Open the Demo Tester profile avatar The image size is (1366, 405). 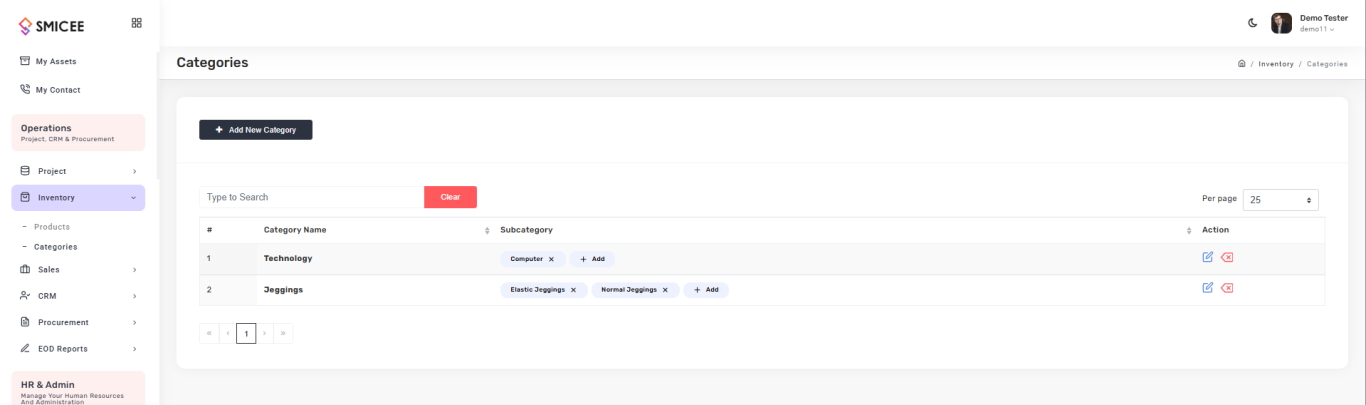[1281, 23]
